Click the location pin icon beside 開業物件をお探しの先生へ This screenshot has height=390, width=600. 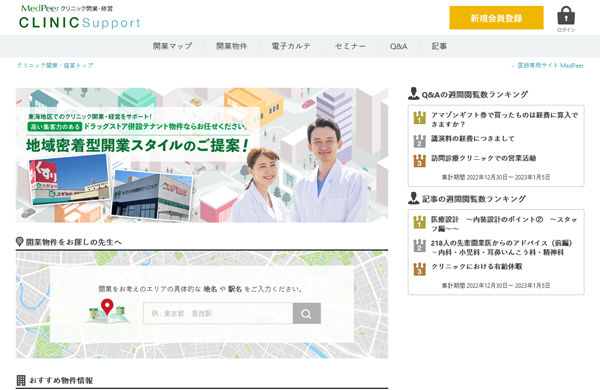pos(20,242)
